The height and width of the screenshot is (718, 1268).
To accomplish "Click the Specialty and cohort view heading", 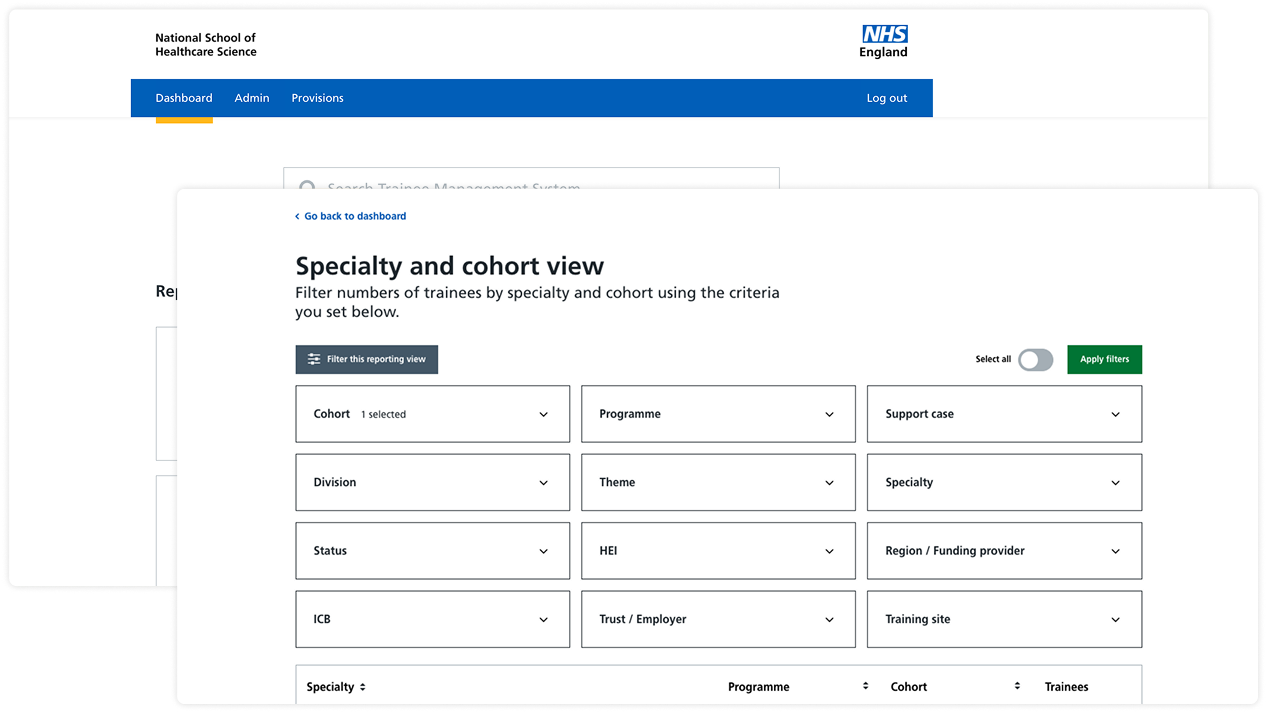I will tap(450, 266).
